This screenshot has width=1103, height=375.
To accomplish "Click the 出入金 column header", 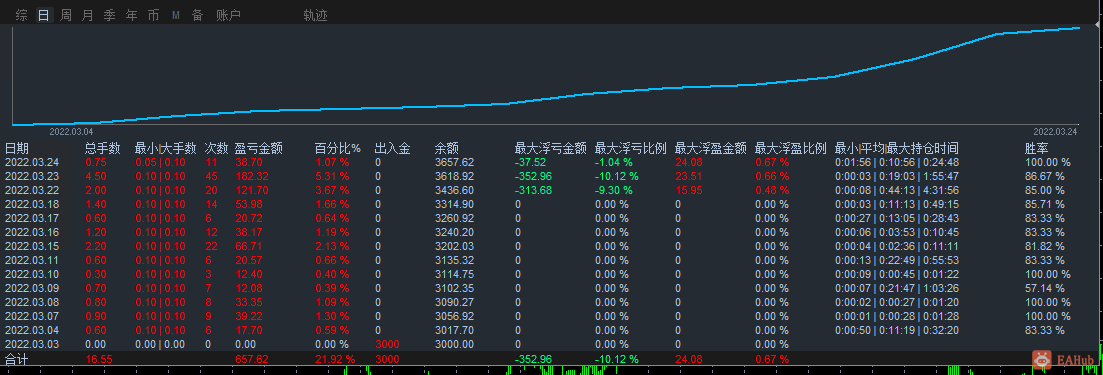I will pos(393,148).
